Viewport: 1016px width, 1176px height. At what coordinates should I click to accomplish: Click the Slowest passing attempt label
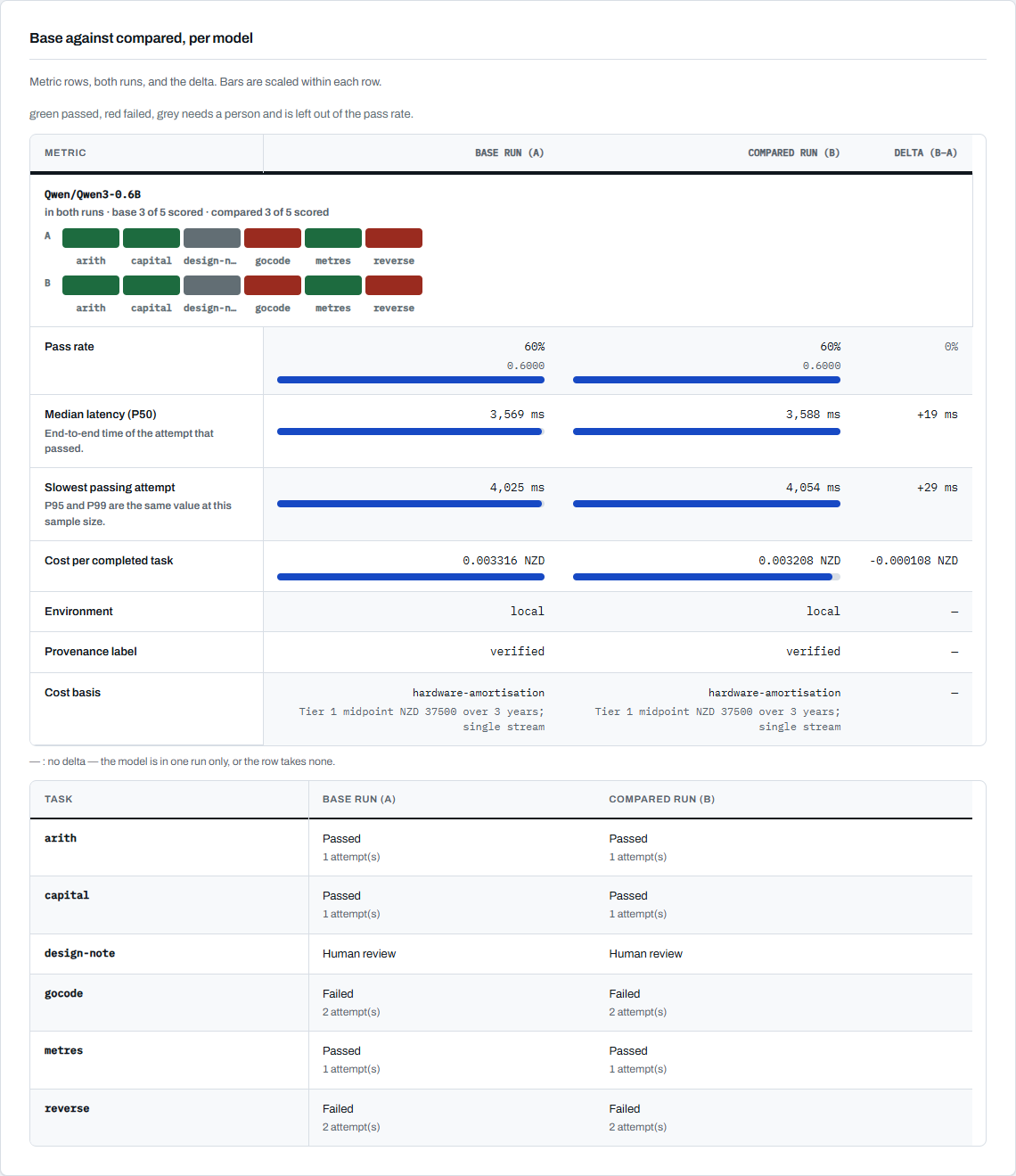coord(110,488)
